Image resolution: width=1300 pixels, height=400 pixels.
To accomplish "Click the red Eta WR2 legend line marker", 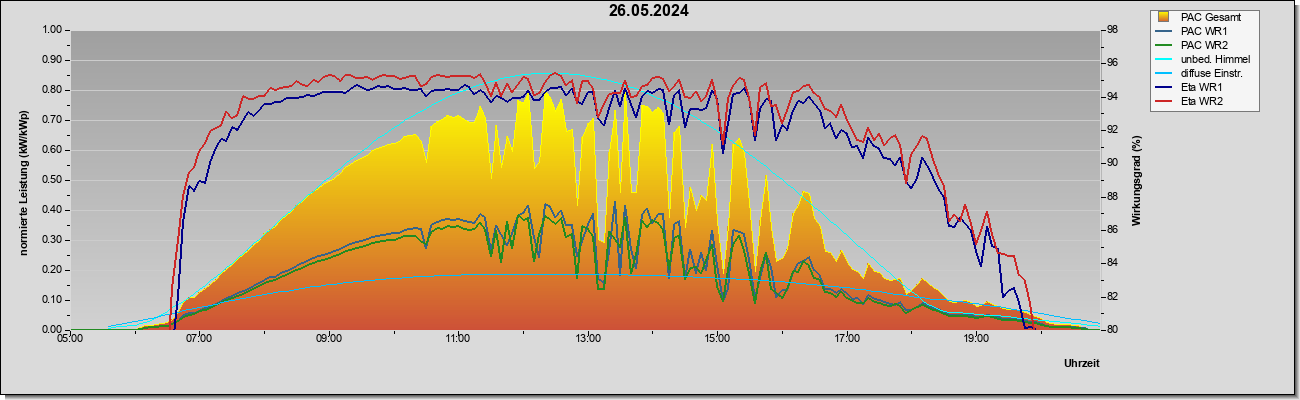I will [x=1164, y=101].
